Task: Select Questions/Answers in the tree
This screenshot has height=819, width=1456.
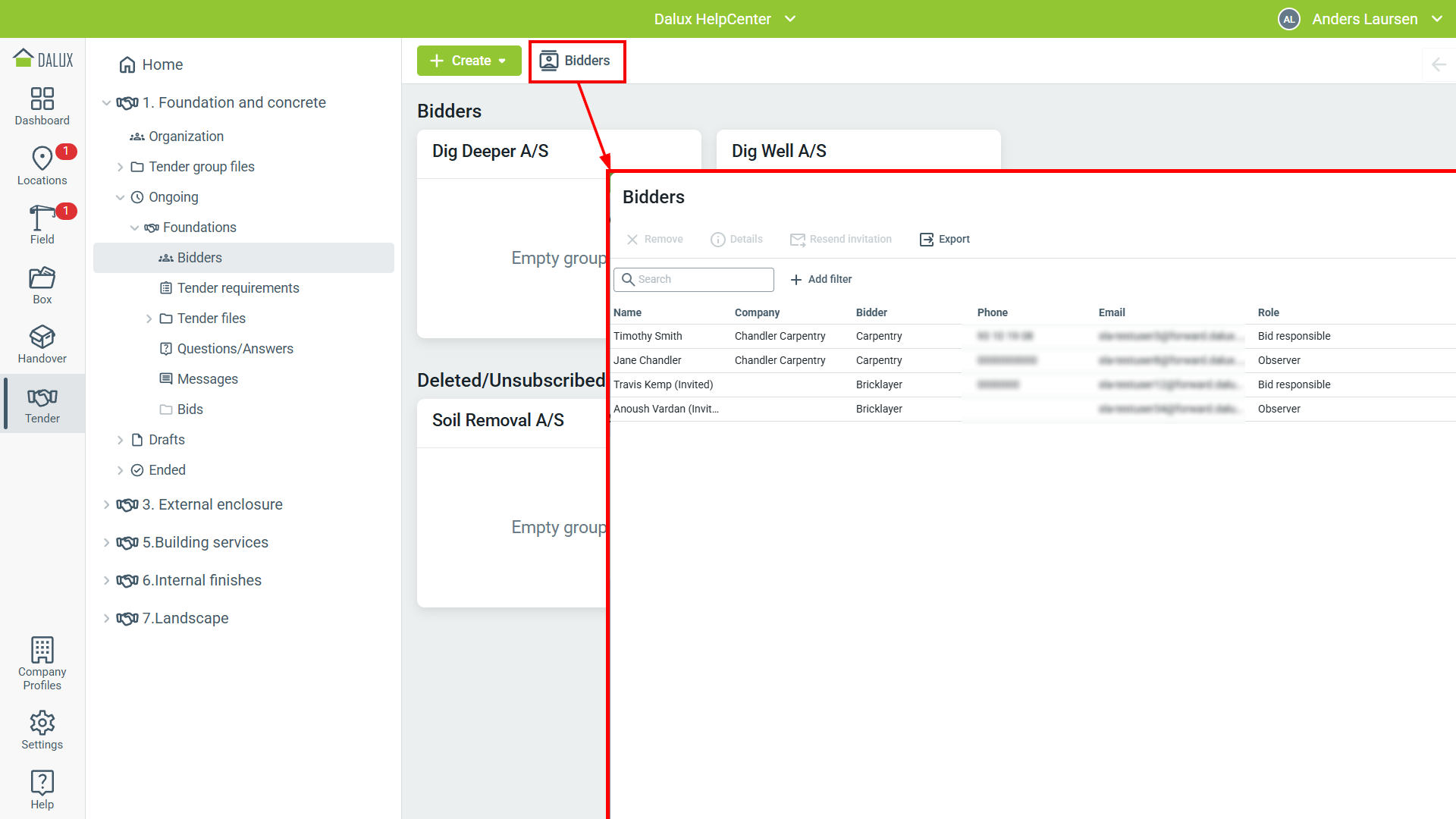Action: tap(234, 349)
